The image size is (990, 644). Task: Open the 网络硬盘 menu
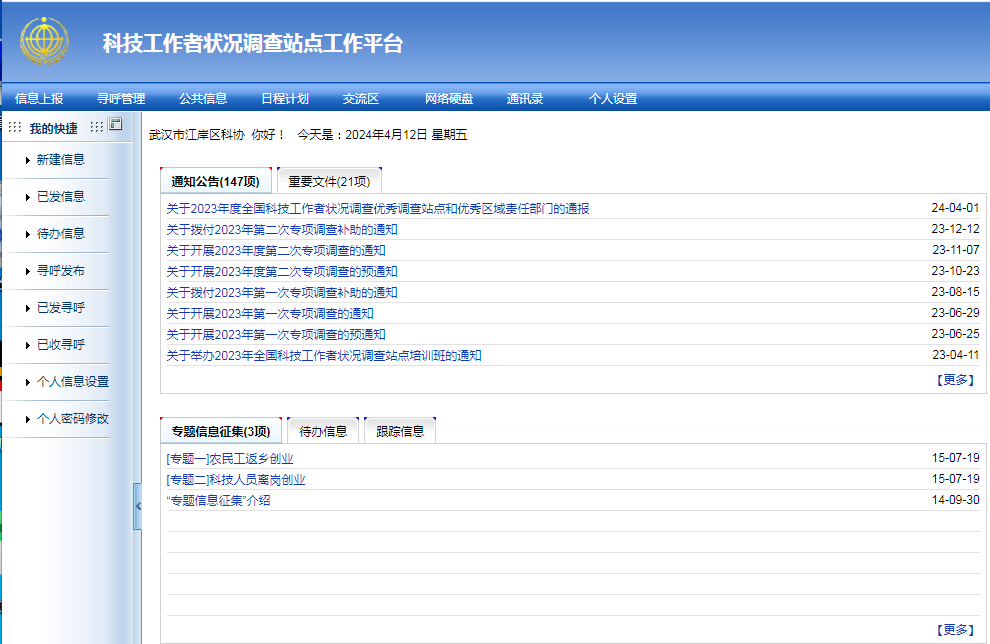449,98
